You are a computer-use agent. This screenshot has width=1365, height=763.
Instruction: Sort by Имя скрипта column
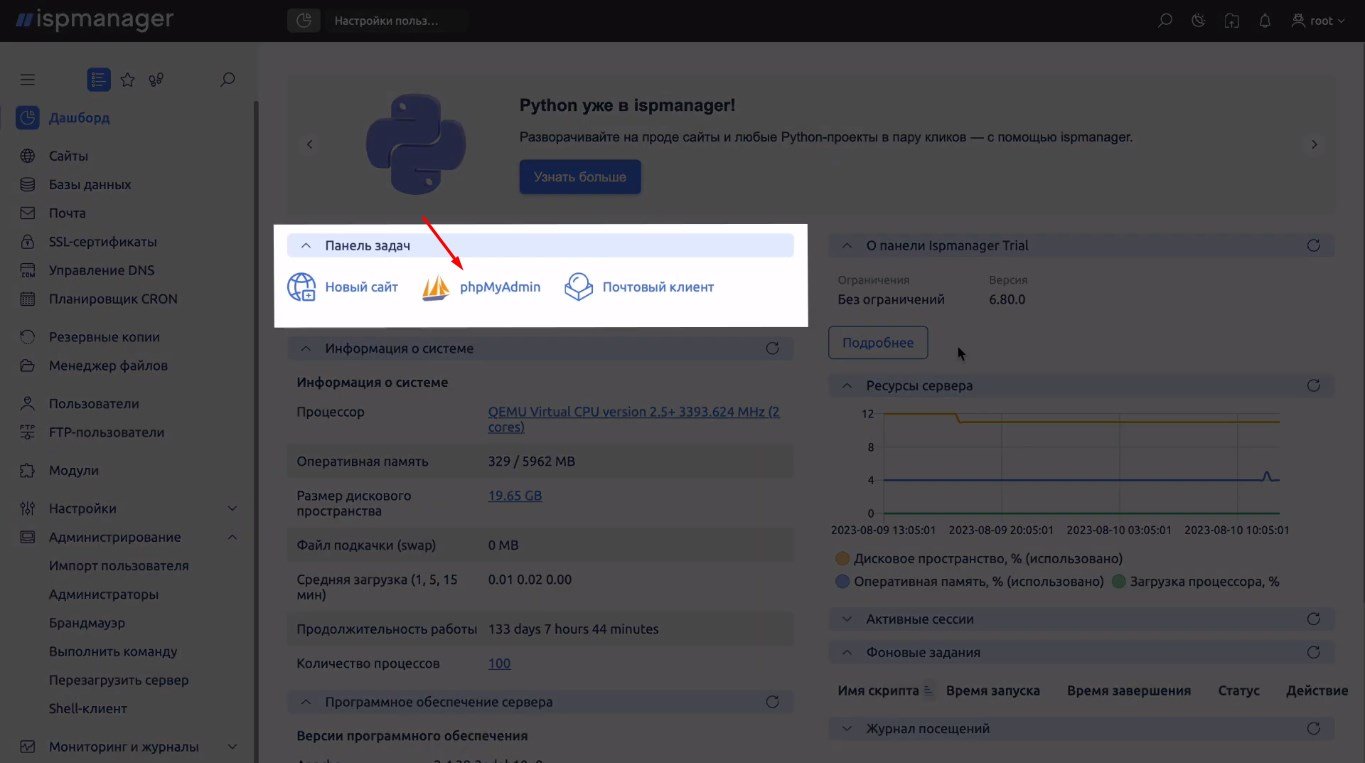[885, 691]
